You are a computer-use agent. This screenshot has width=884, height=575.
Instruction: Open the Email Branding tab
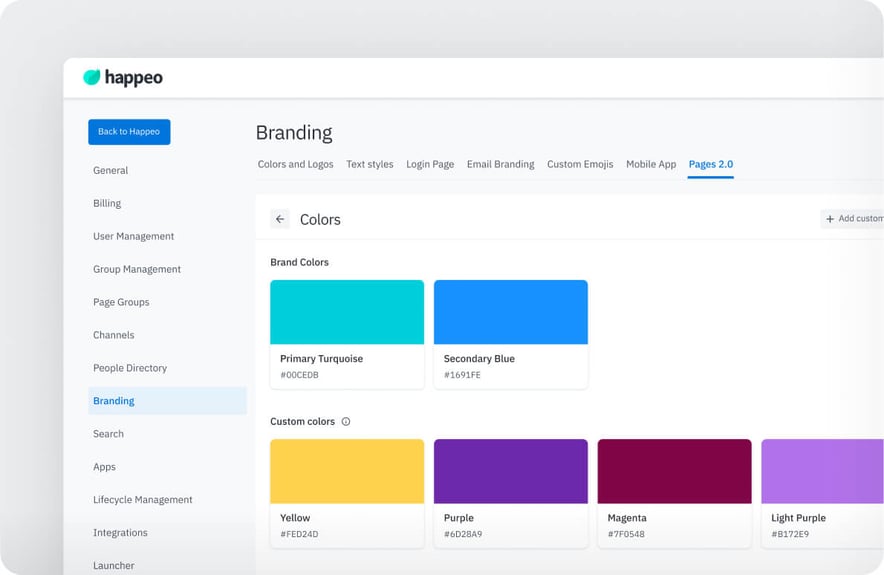500,164
